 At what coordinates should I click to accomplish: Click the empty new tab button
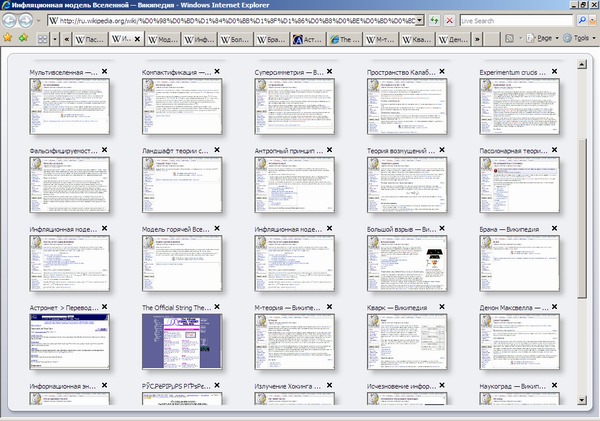point(492,39)
